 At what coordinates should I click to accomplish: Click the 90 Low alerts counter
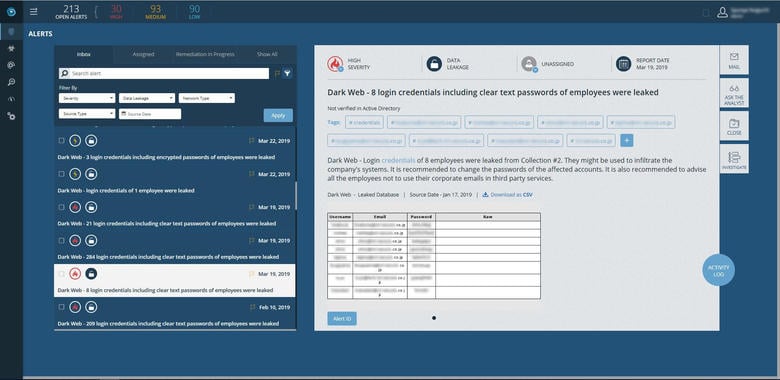click(195, 11)
